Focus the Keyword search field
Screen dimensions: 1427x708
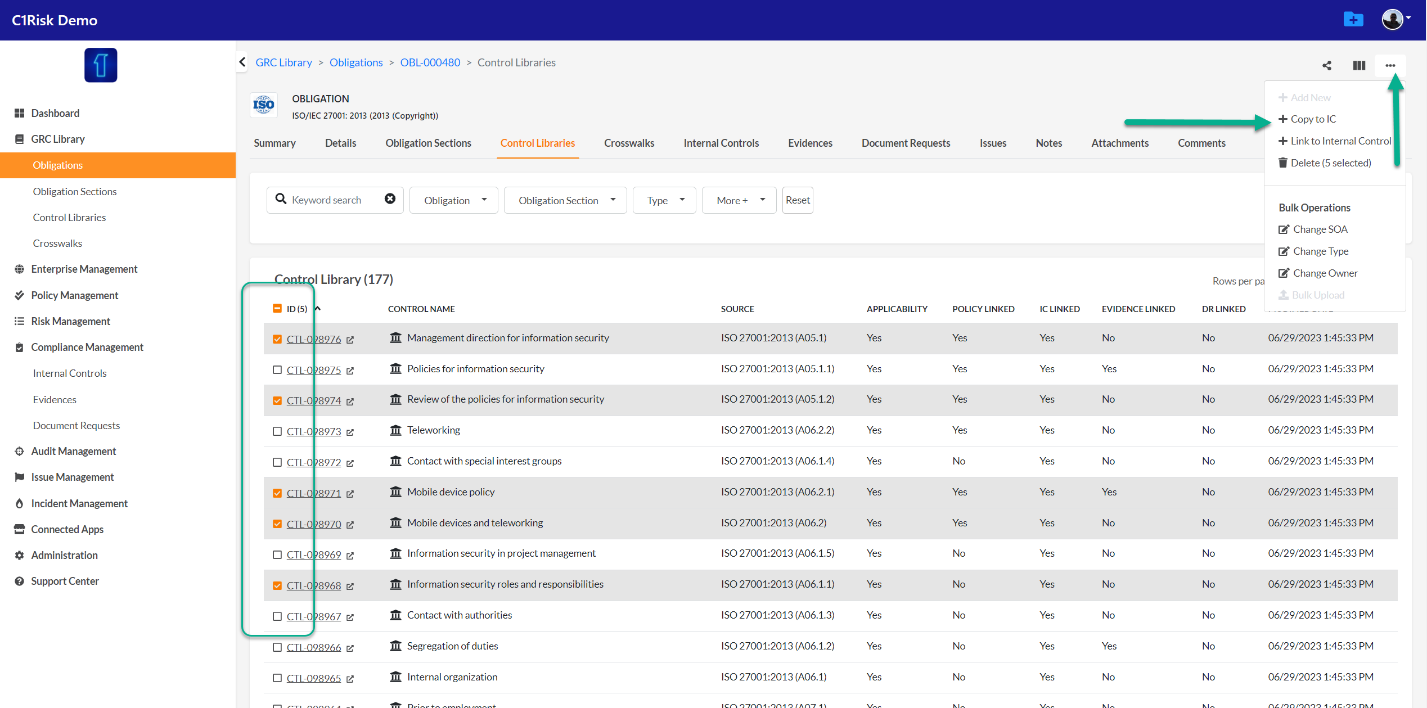coord(336,200)
